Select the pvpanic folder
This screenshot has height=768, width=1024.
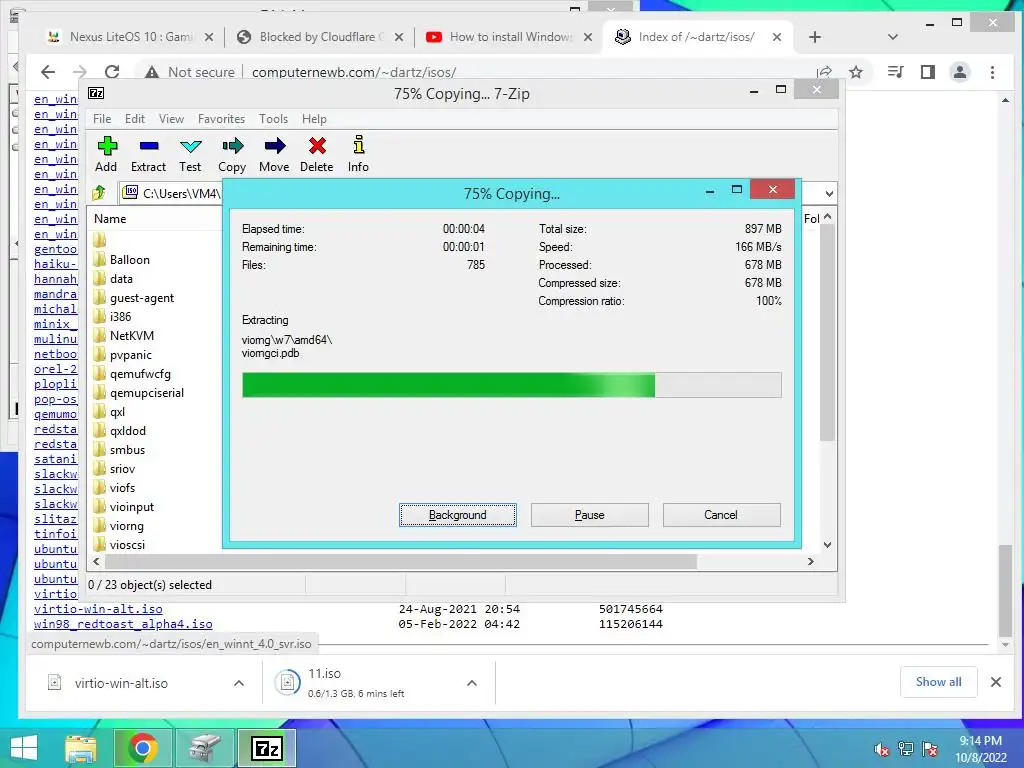point(131,355)
